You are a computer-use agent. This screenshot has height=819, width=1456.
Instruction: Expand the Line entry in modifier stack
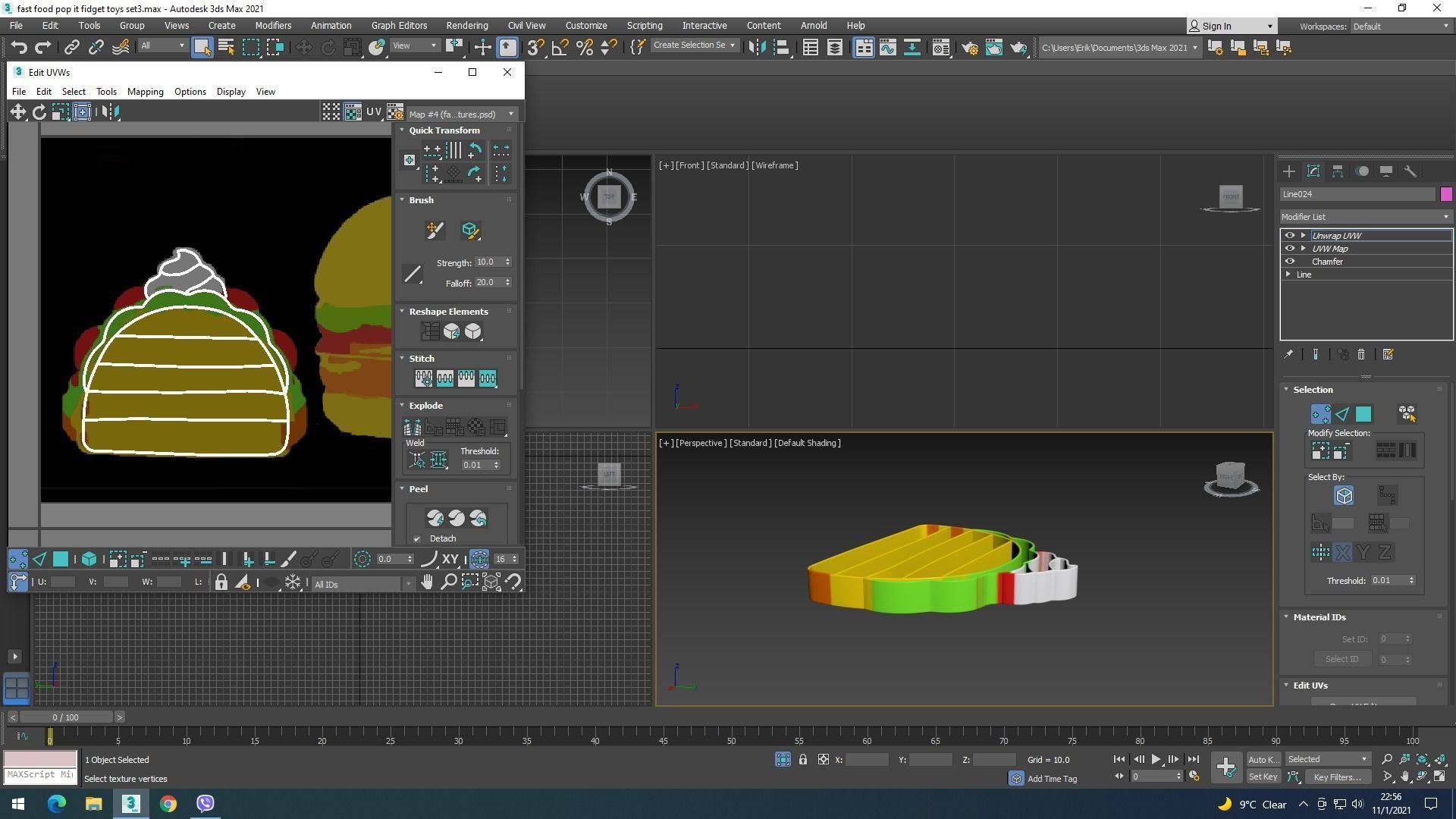[x=1288, y=275]
